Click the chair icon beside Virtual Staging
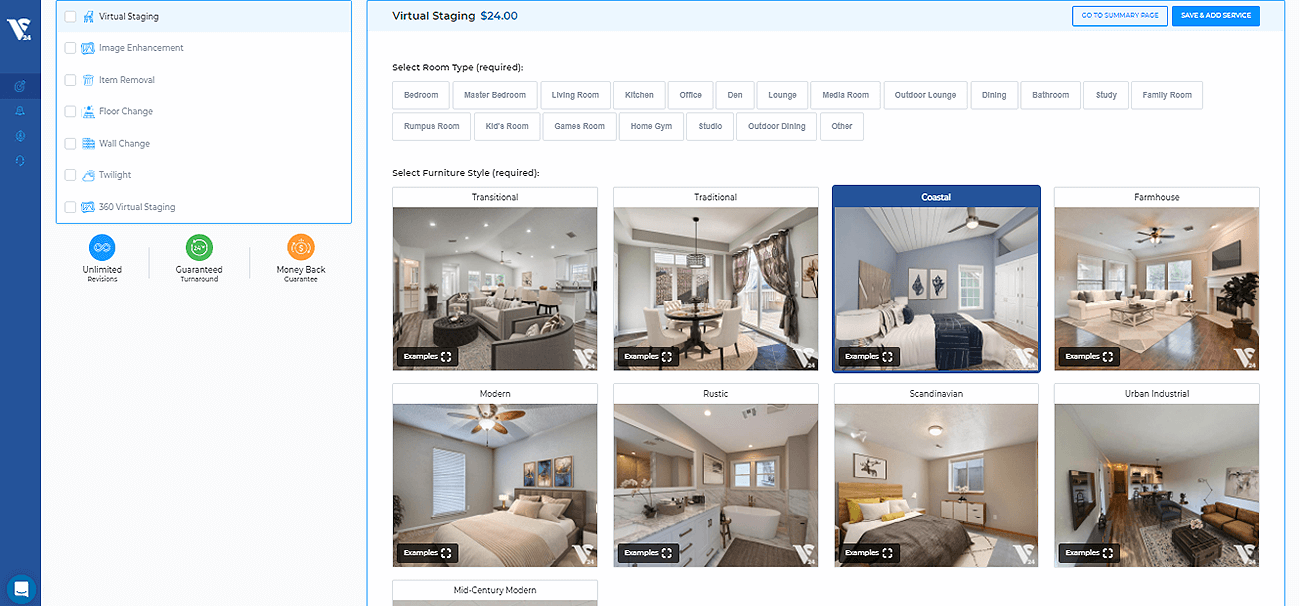 click(89, 16)
